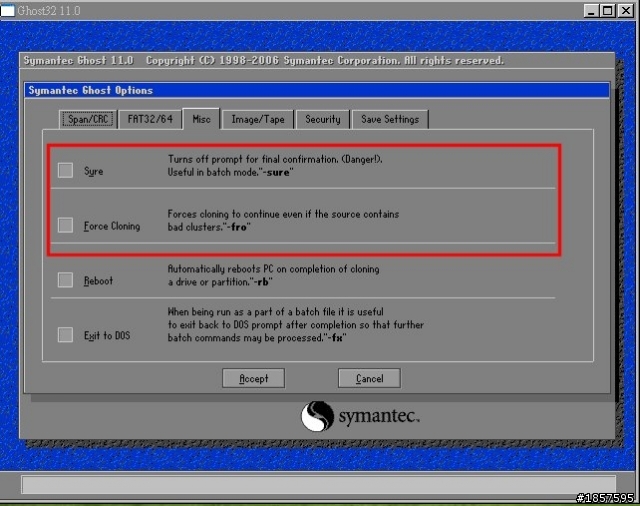The width and height of the screenshot is (640, 506).
Task: Click the Symantec logo icon
Action: pos(317,416)
